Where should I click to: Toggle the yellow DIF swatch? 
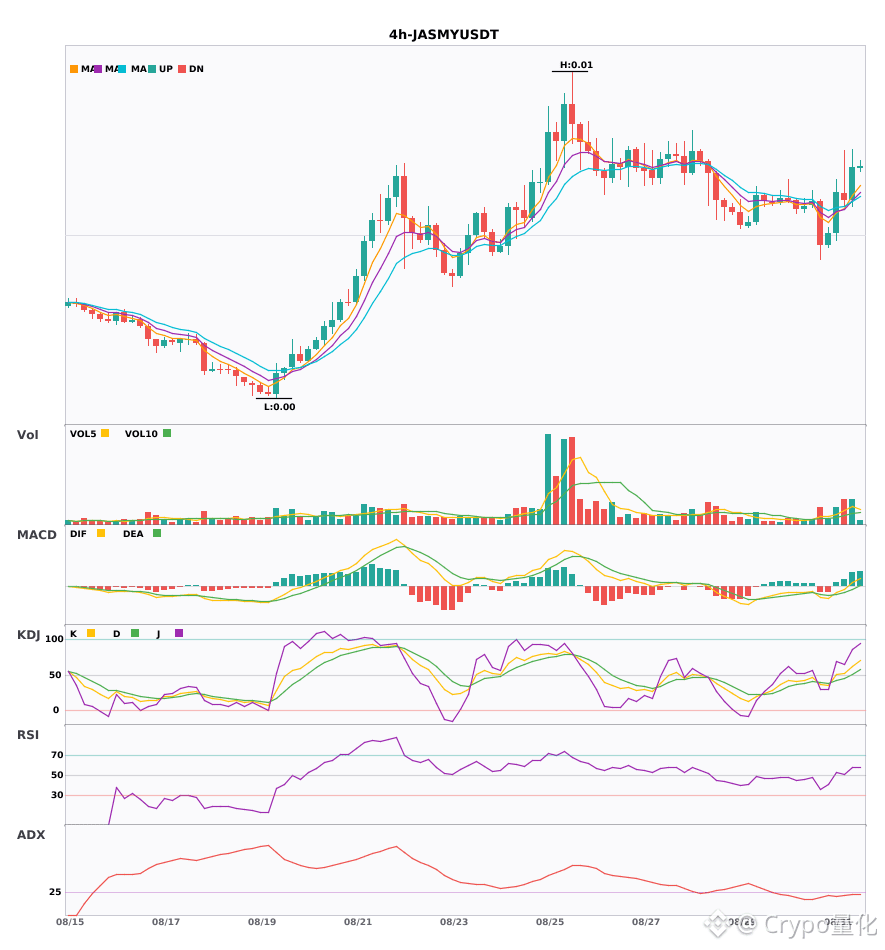(x=101, y=533)
